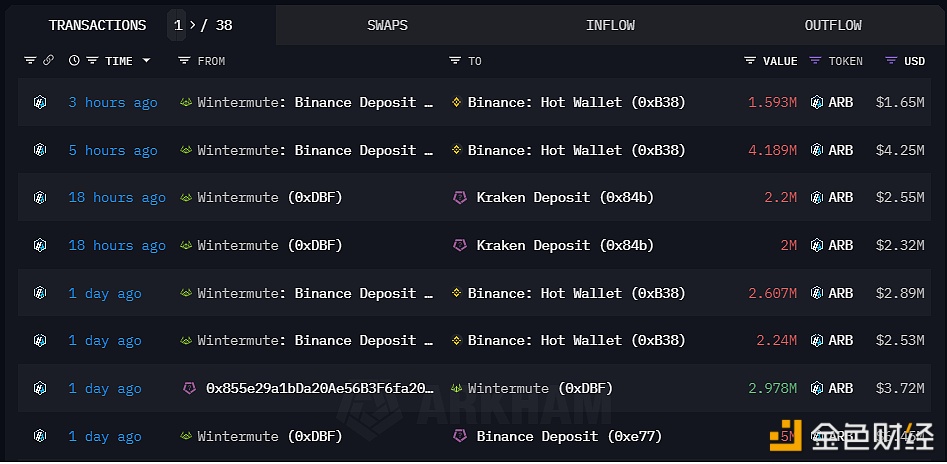Image resolution: width=947 pixels, height=464 pixels.
Task: Open the 0x855e29a1bDa20Ae56B3F6fa20 address link
Action: 319,388
